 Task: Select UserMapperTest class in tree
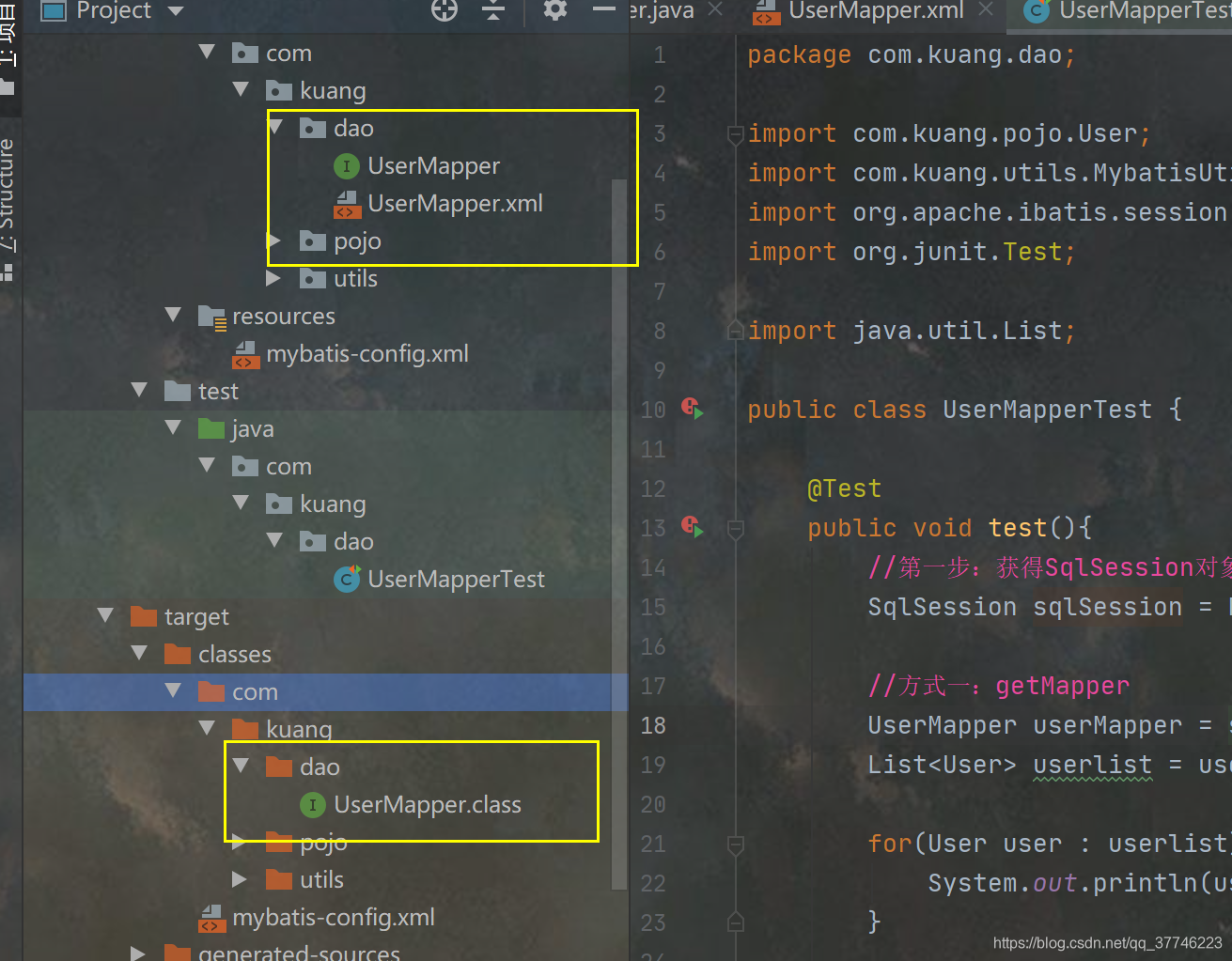[456, 579]
